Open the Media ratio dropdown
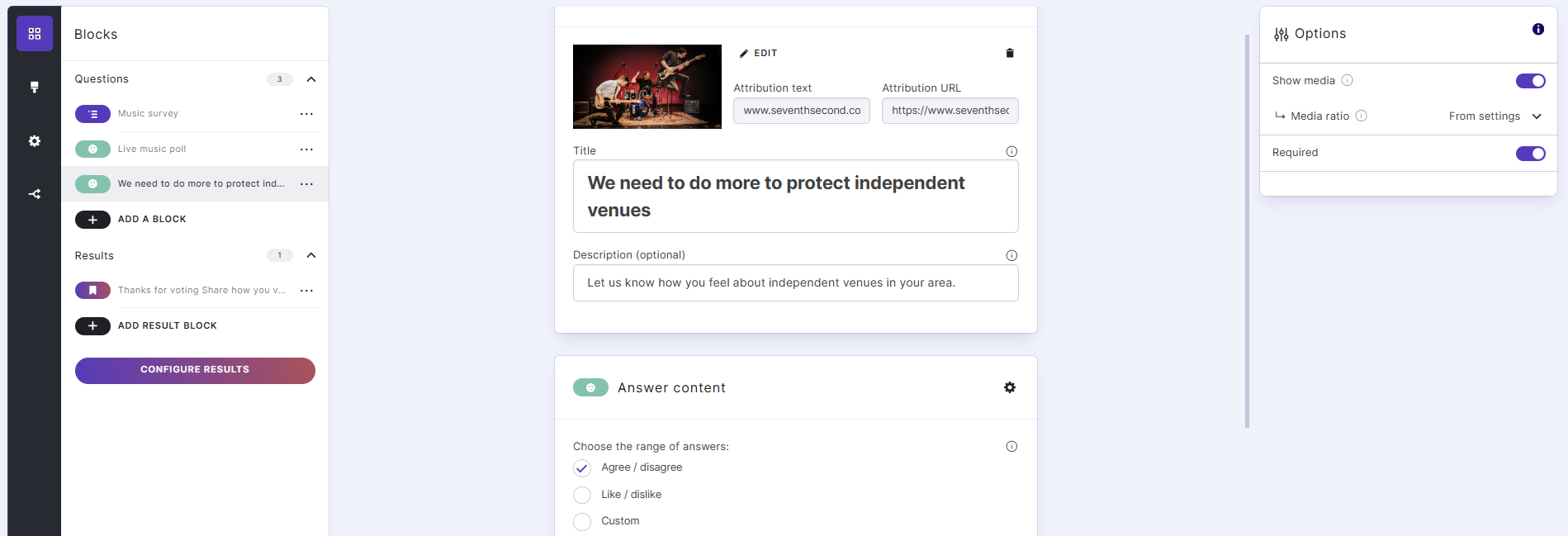The width and height of the screenshot is (1568, 536). (x=1495, y=116)
